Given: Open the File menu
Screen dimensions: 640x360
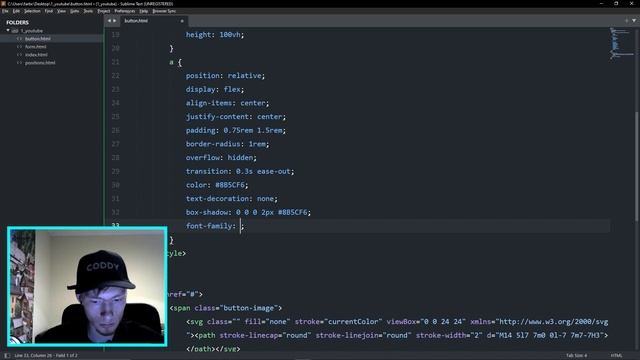Looking at the screenshot, I should point(5,11).
